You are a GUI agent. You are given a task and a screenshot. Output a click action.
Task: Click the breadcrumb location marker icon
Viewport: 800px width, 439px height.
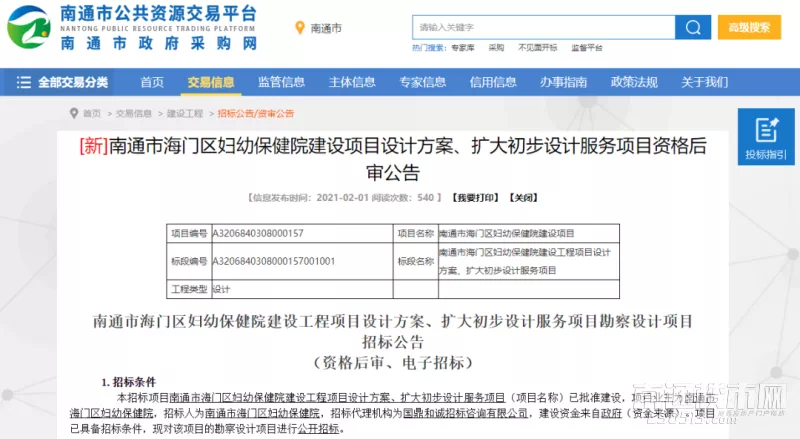click(x=74, y=113)
